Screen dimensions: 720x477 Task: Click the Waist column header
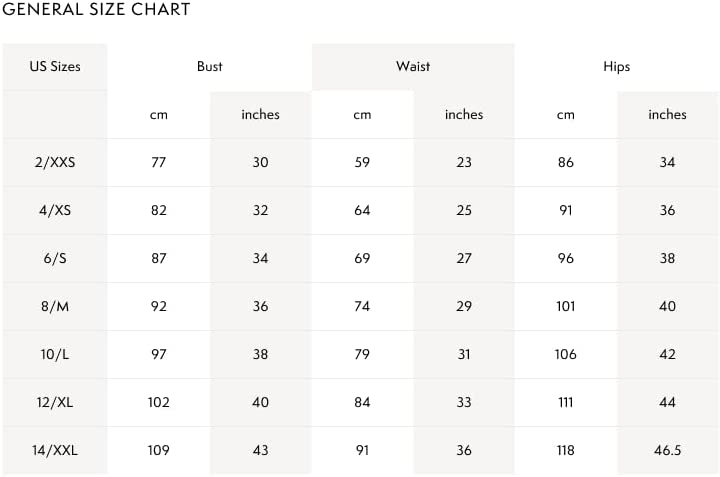[413, 67]
